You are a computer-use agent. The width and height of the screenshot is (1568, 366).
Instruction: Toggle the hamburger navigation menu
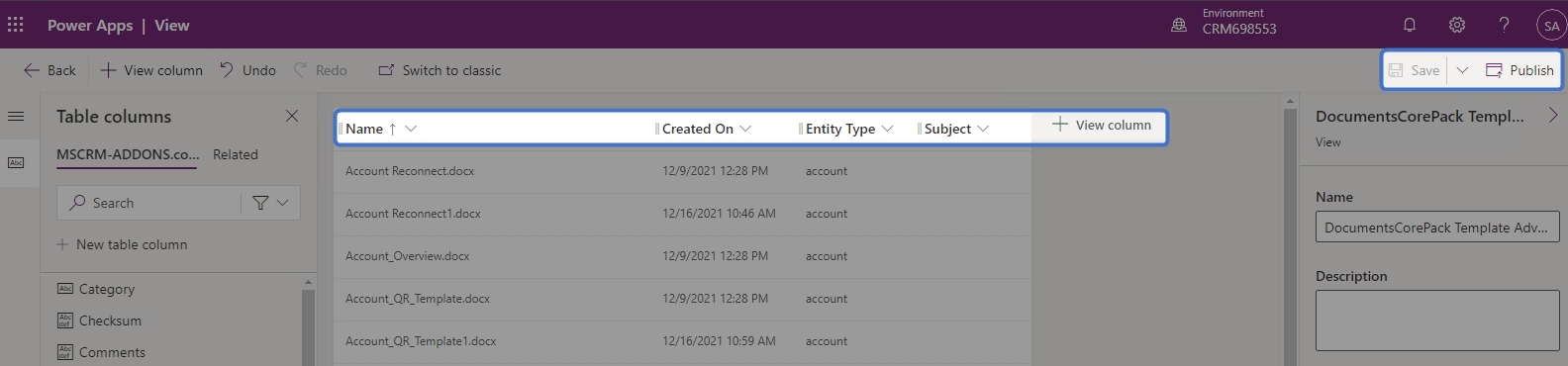tap(16, 117)
